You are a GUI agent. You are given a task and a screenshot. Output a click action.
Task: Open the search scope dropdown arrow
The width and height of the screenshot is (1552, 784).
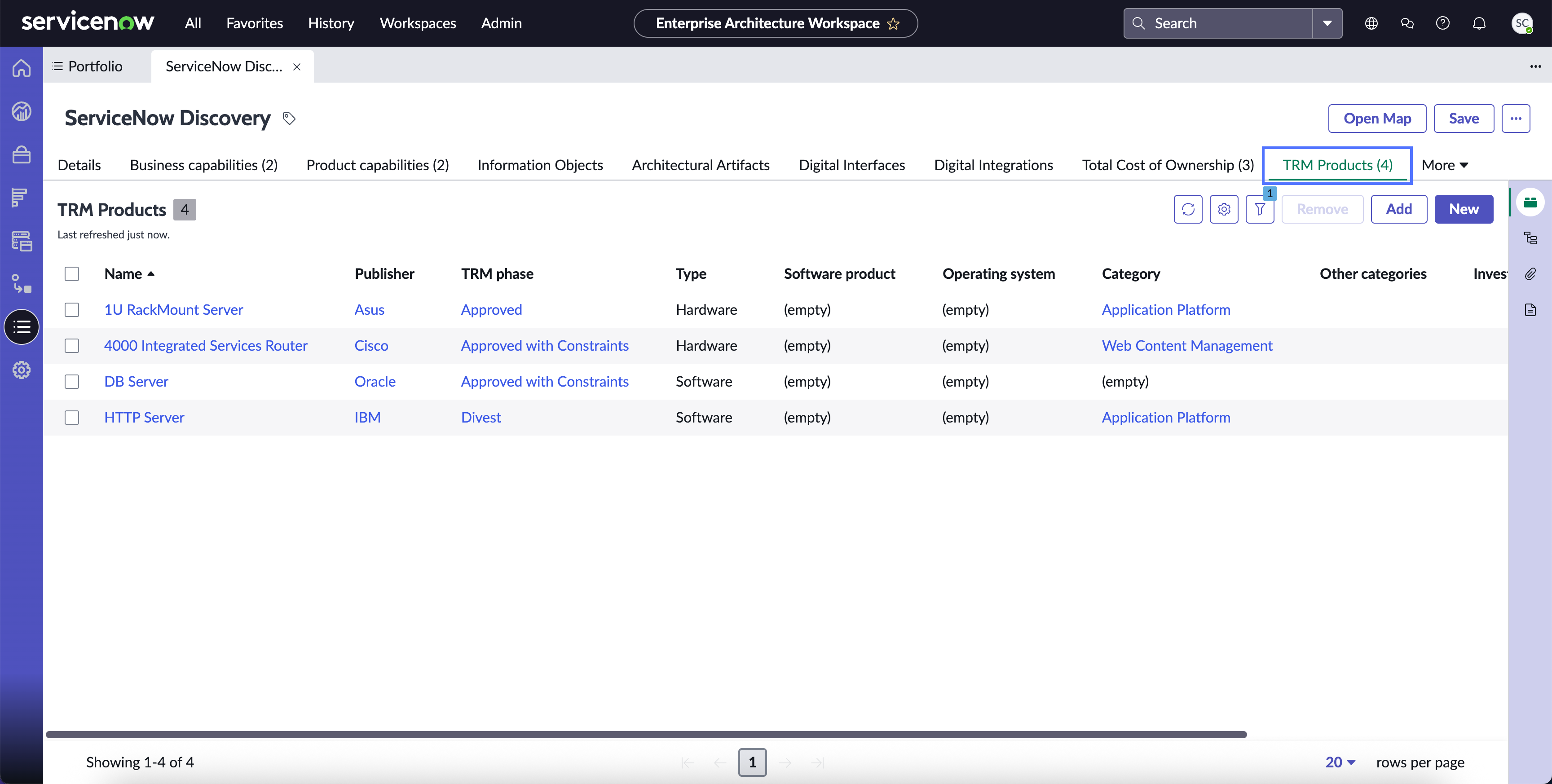(1327, 23)
